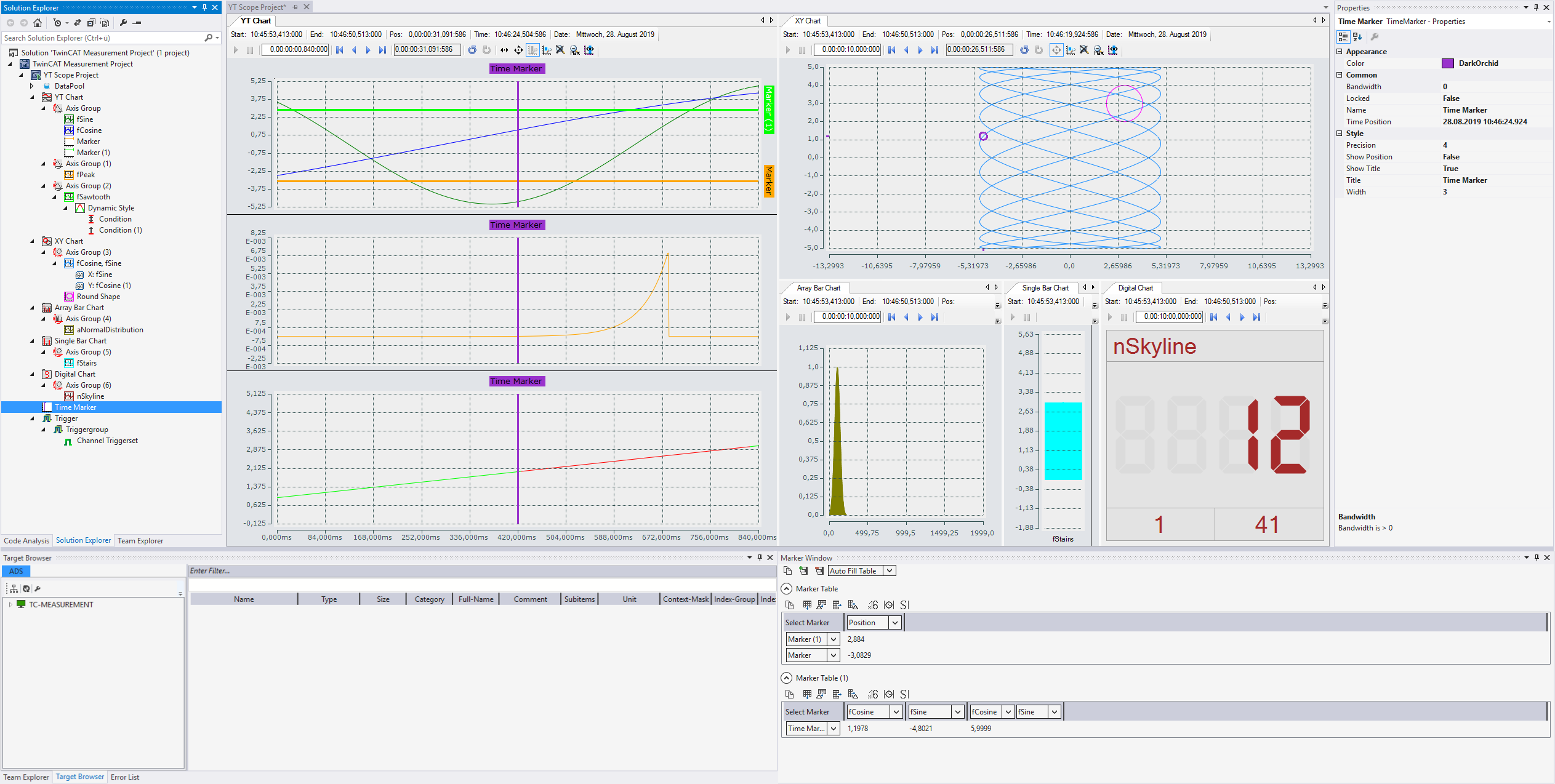This screenshot has height=784, width=1555.
Task: Collapse All icon in Solution Explorer toolbar
Action: 91,23
